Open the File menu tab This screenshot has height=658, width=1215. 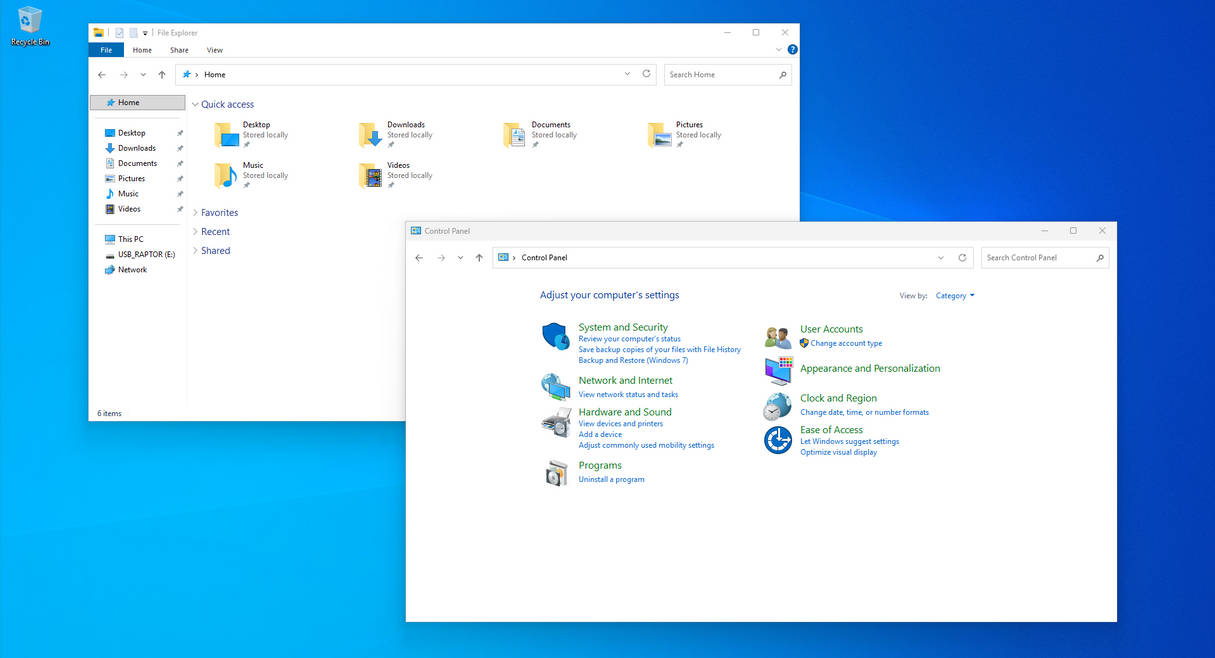106,50
